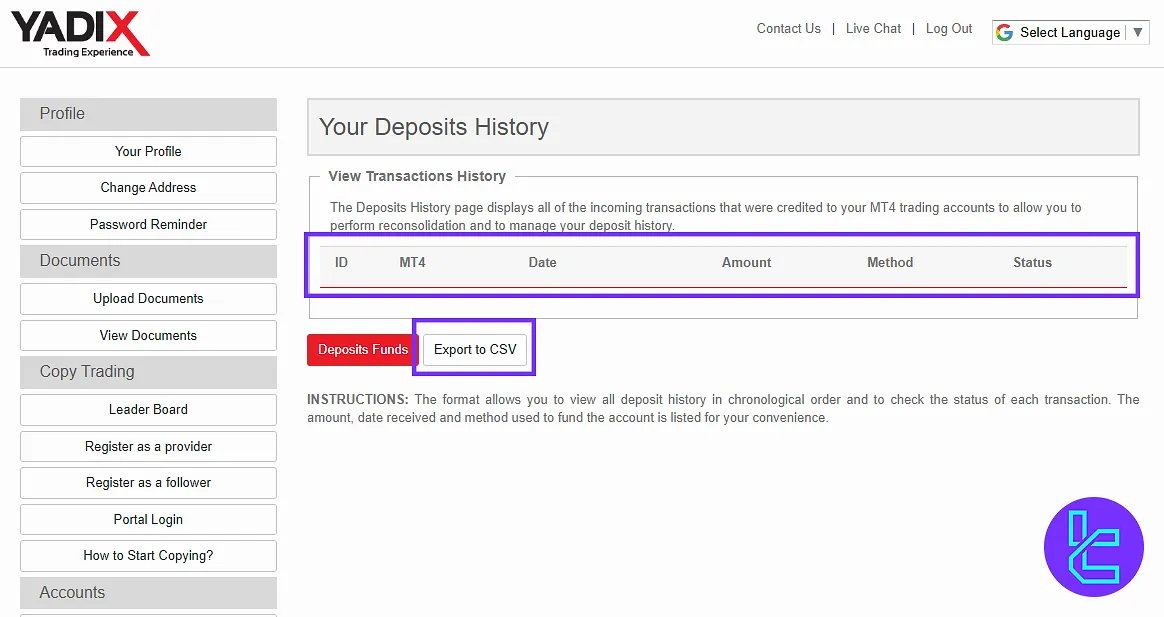Click the Copy Trading section header
The image size is (1164, 617).
coord(148,371)
